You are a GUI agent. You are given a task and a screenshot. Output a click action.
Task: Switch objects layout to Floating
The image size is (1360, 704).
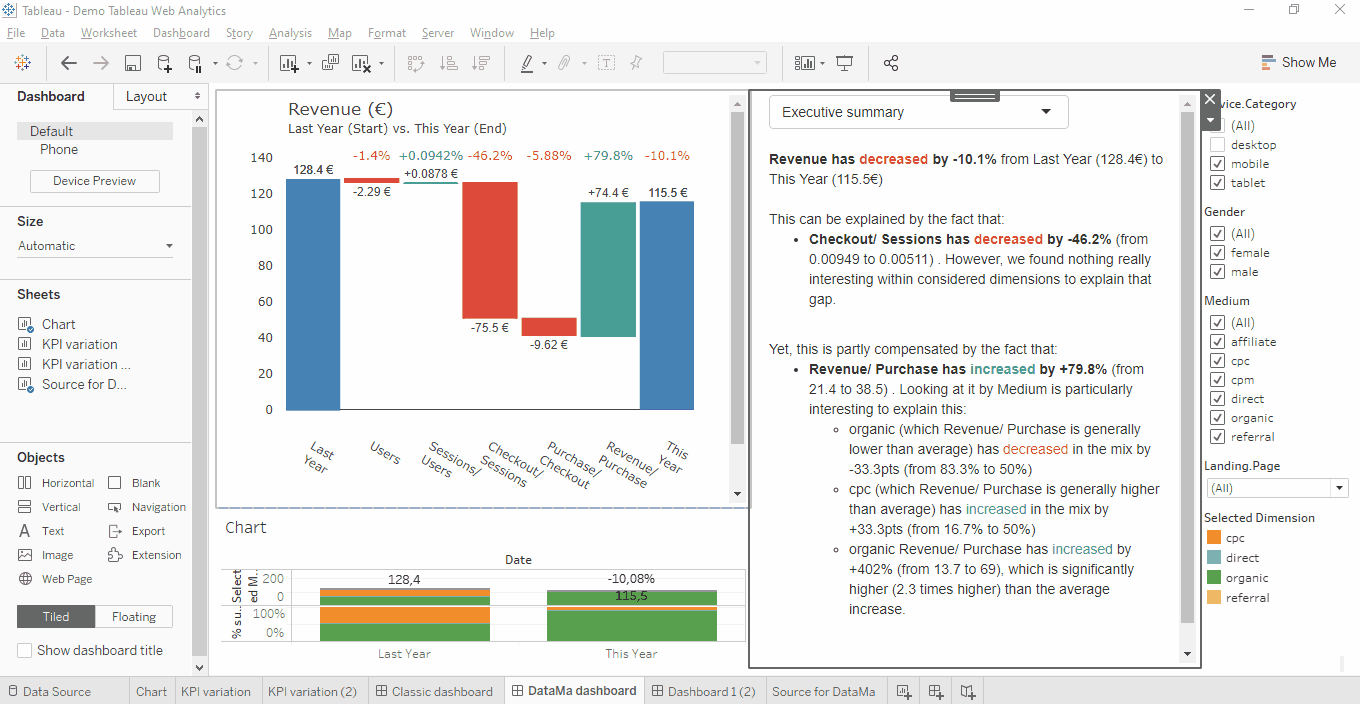pos(133,616)
